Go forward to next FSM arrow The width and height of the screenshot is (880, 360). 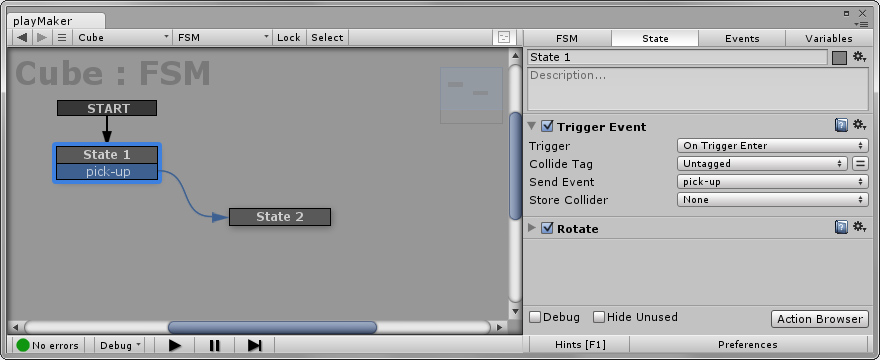(x=42, y=38)
